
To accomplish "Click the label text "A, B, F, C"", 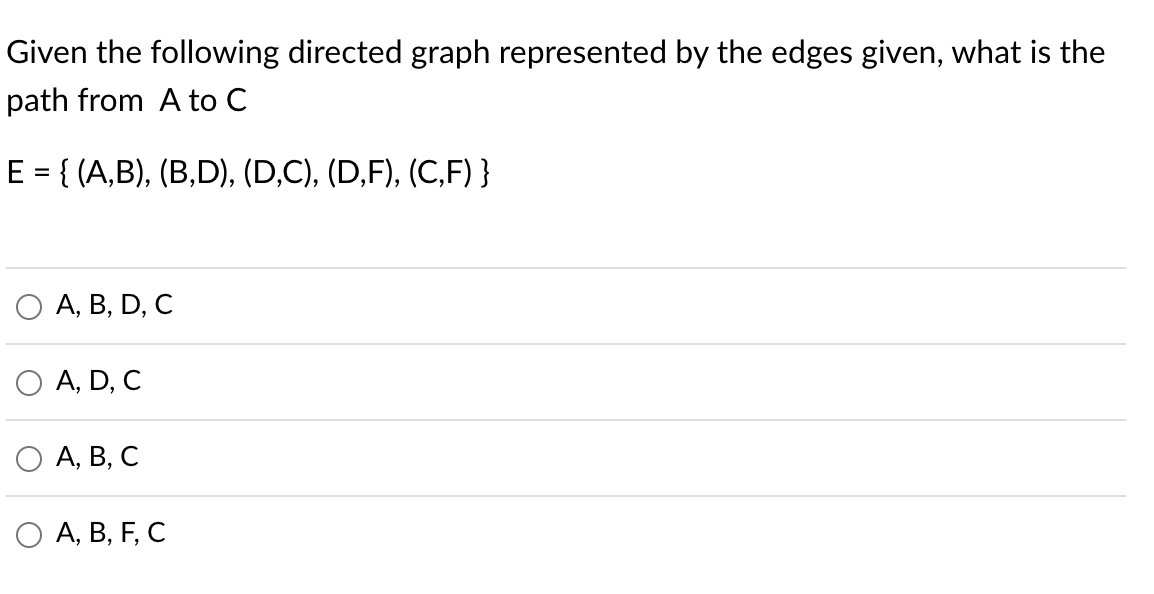I will point(113,533).
